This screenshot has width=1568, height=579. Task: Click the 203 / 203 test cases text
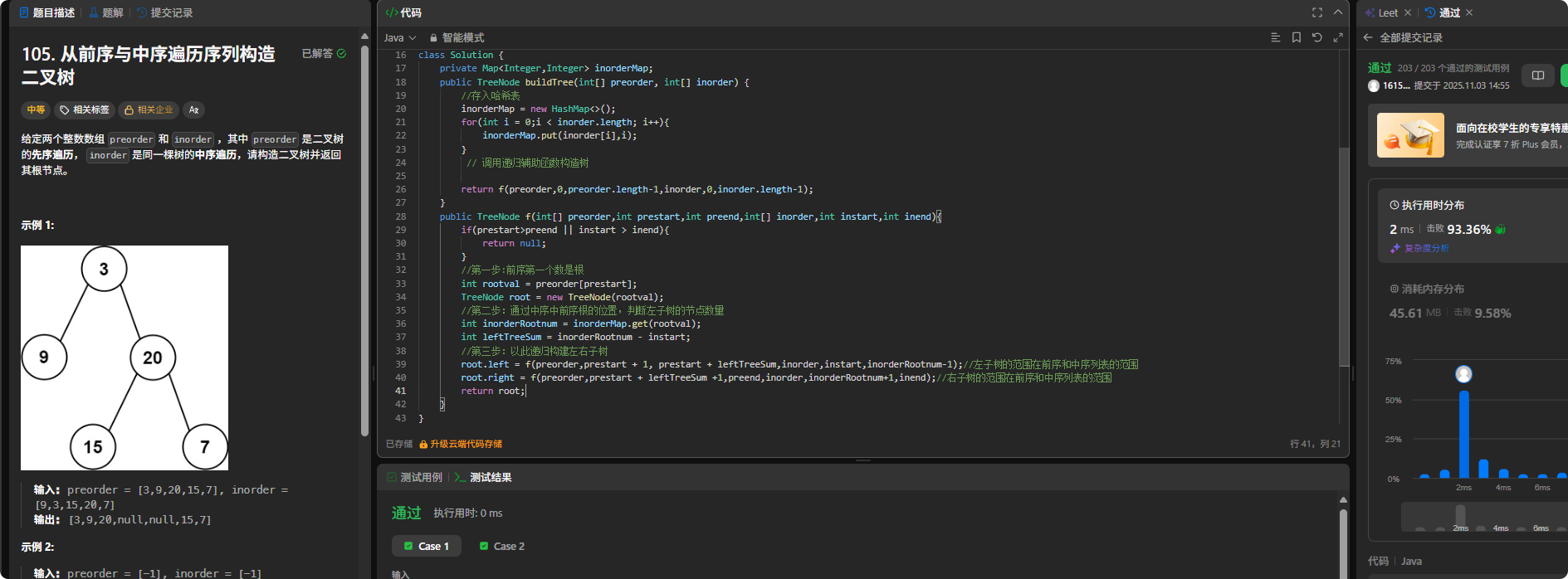(x=1453, y=68)
